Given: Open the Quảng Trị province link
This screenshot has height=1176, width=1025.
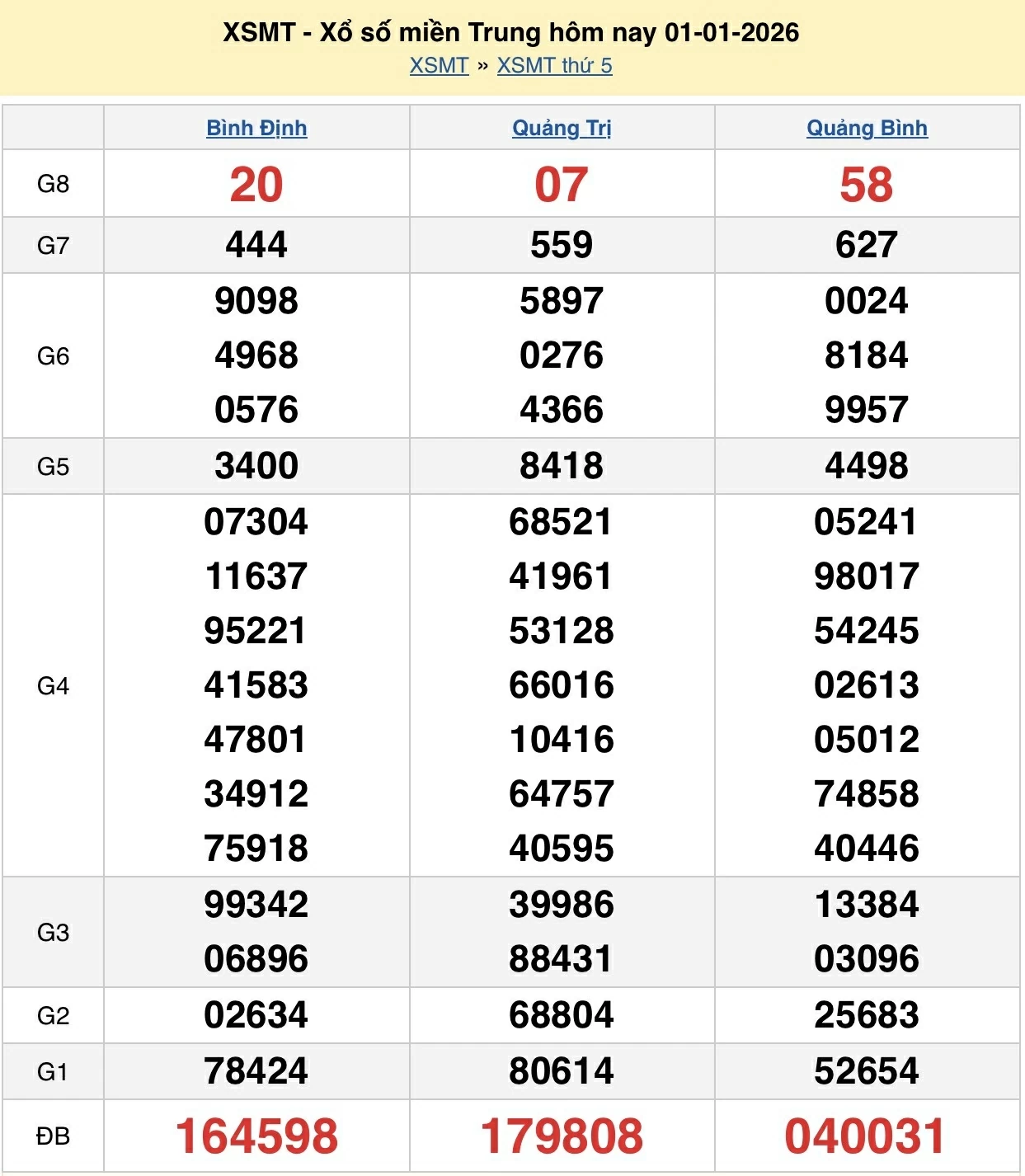Looking at the screenshot, I should coord(562,128).
